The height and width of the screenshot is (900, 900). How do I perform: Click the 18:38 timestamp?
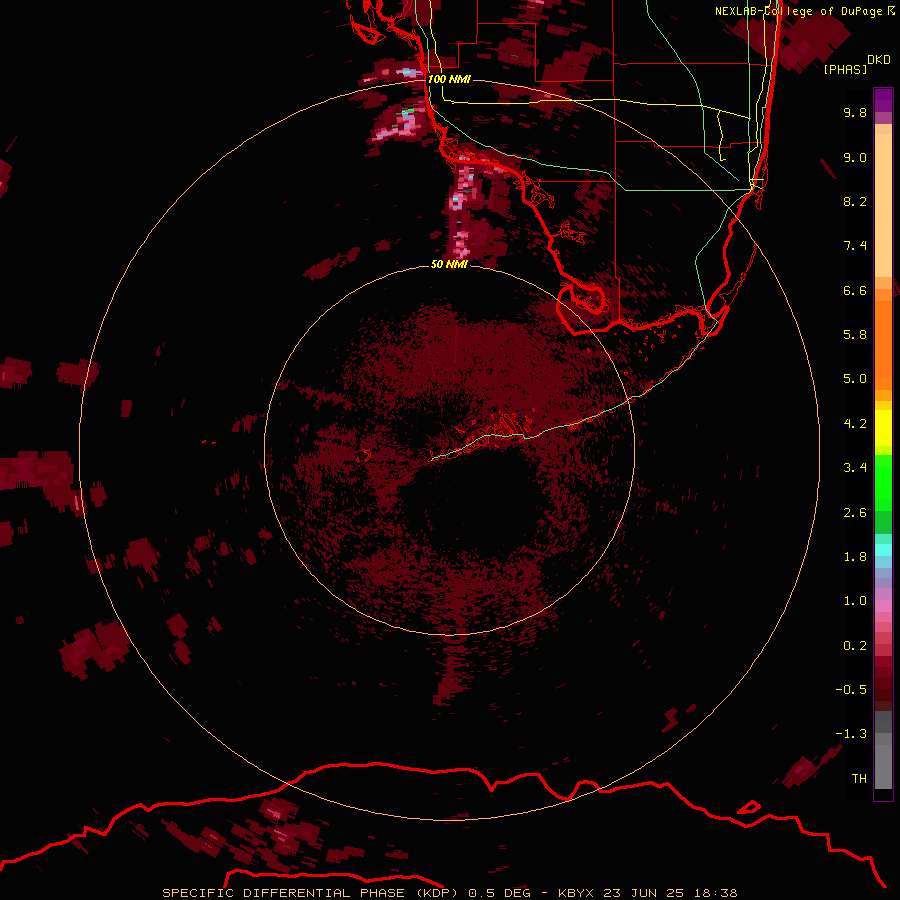715,893
